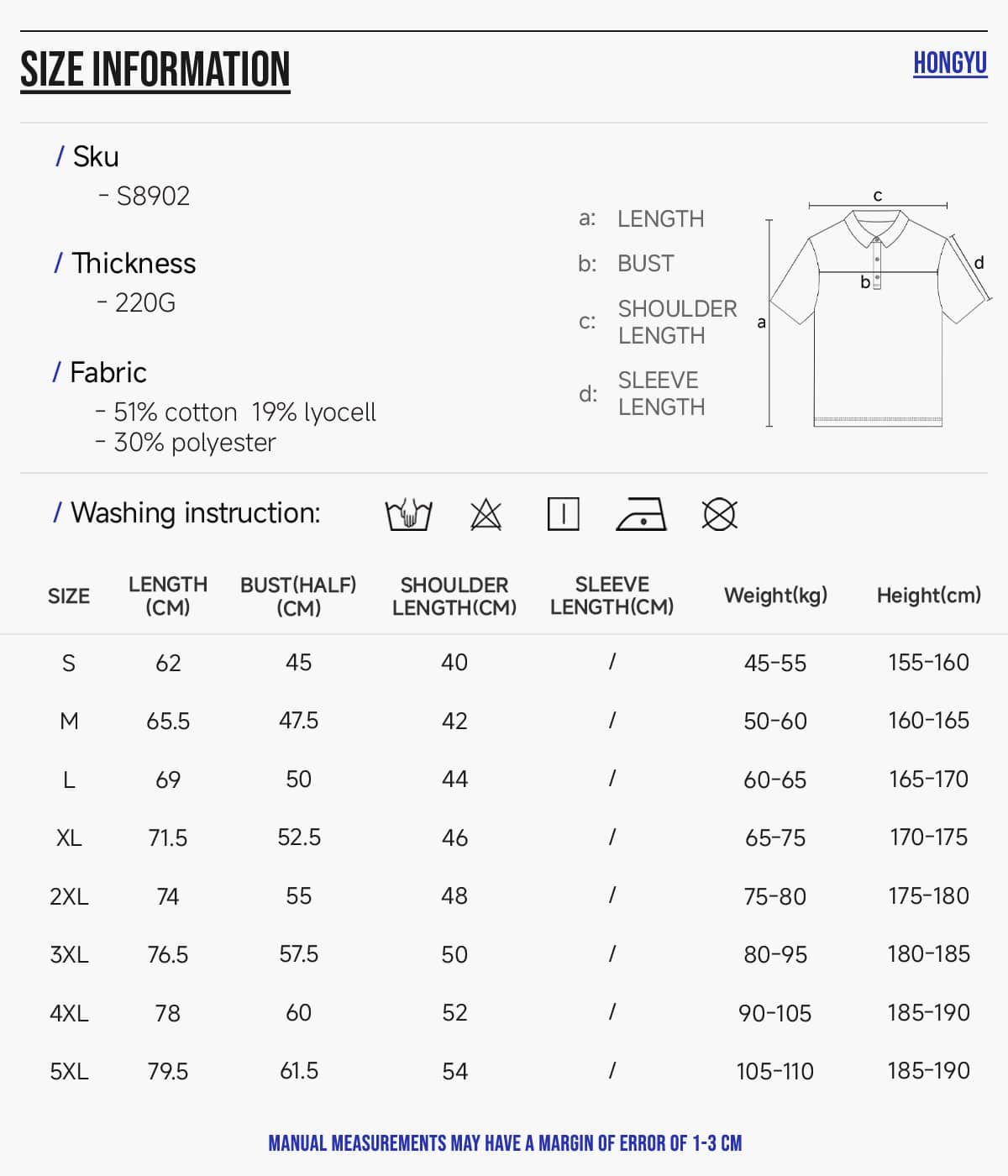Image resolution: width=1008 pixels, height=1176 pixels.
Task: Click the margin of error note
Action: (505, 1143)
